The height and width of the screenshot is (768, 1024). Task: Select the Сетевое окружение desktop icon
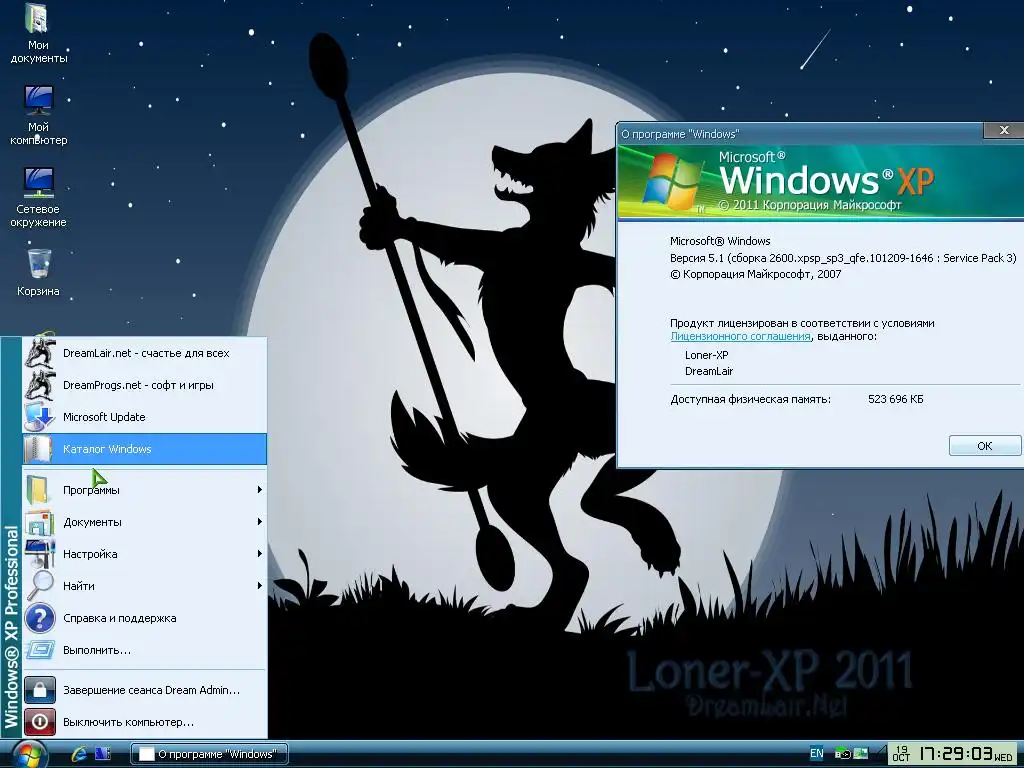click(x=38, y=197)
